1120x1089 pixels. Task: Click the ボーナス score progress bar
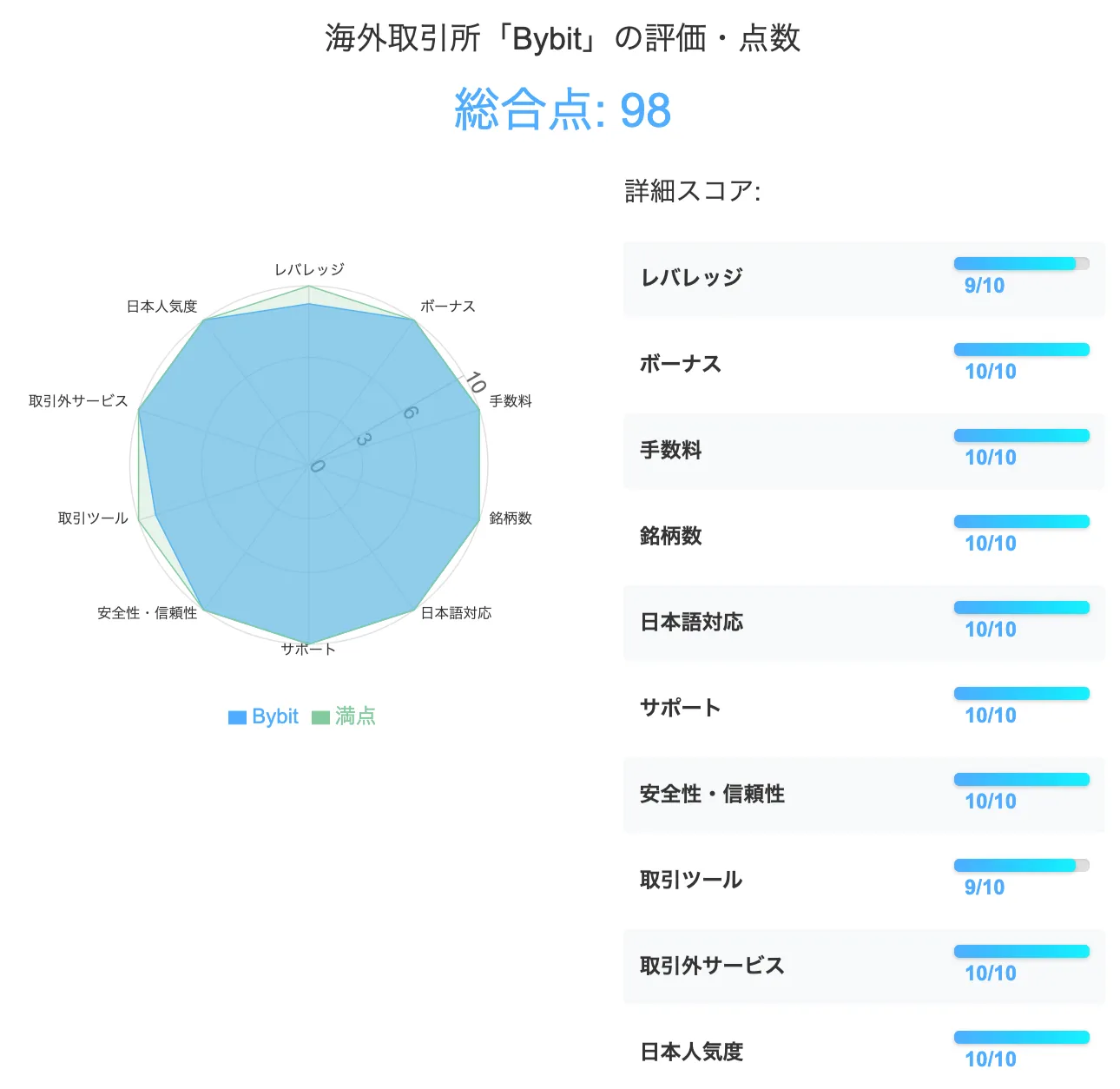pos(1022,349)
